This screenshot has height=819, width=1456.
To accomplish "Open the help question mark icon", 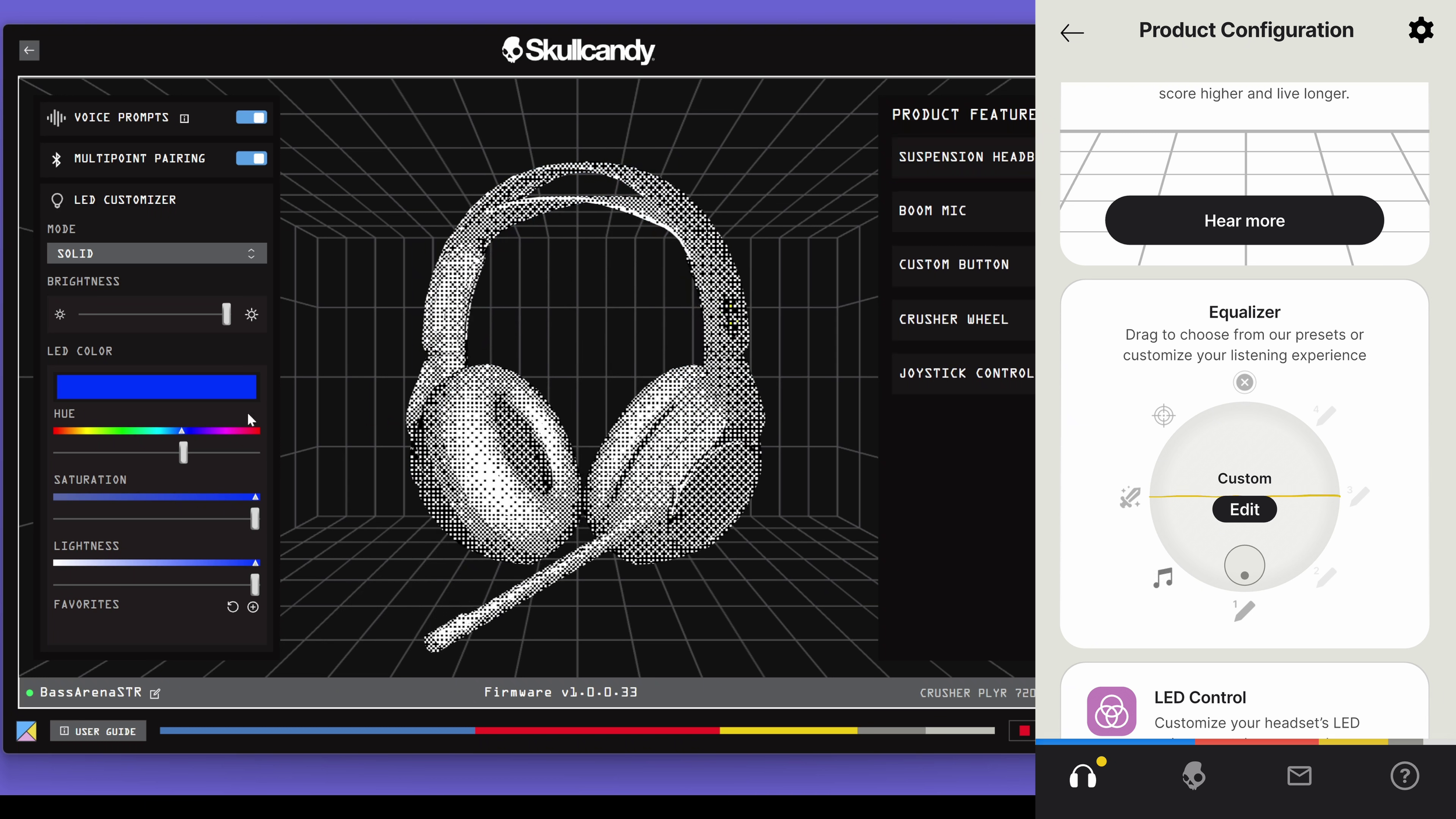I will pyautogui.click(x=1405, y=775).
